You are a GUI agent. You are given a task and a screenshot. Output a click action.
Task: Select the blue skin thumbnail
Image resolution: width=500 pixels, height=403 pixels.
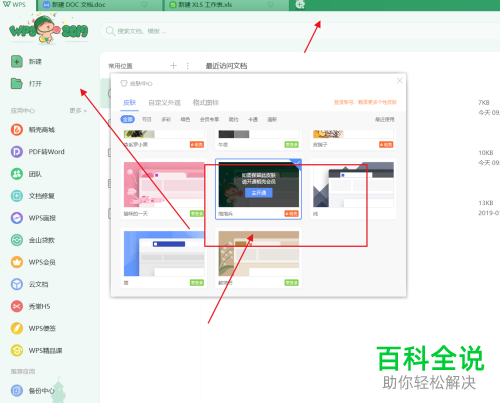pos(164,254)
